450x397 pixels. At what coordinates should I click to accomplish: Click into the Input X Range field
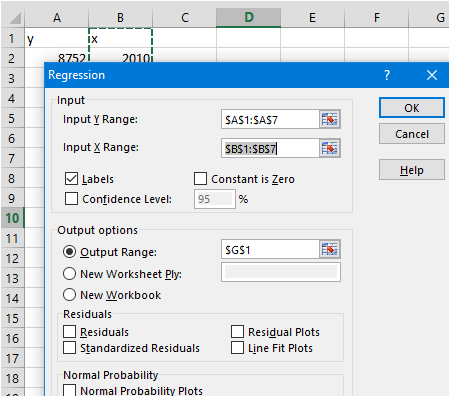pos(270,148)
